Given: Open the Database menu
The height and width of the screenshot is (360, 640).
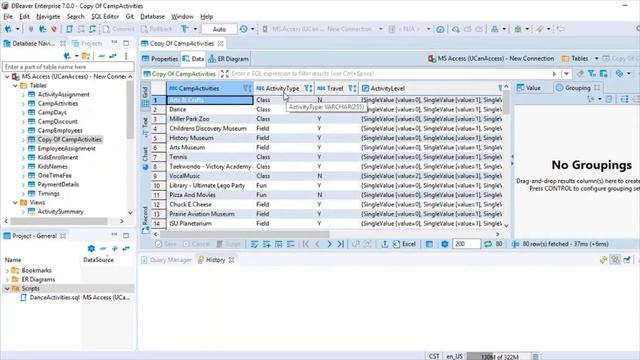Looking at the screenshot, I should point(152,17).
